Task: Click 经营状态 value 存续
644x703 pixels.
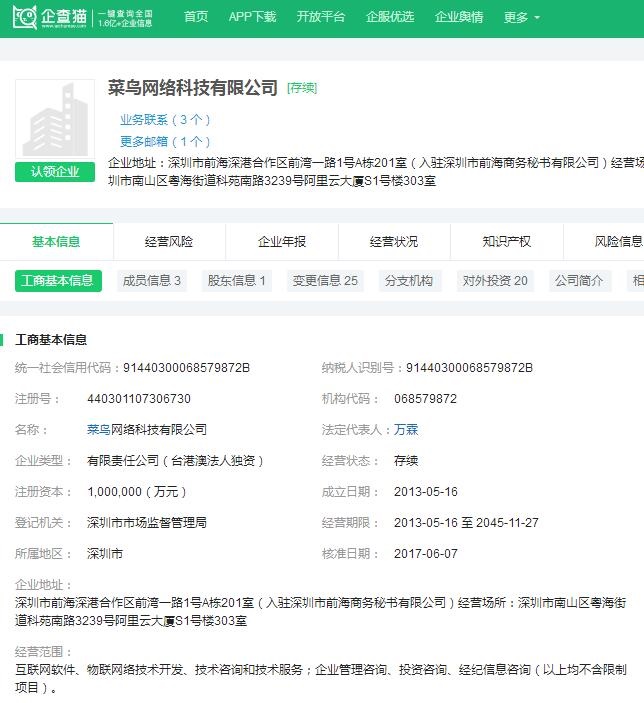Action: (x=406, y=460)
